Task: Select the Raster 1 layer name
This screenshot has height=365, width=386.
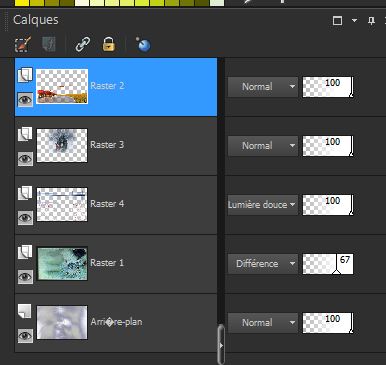Action: point(107,263)
